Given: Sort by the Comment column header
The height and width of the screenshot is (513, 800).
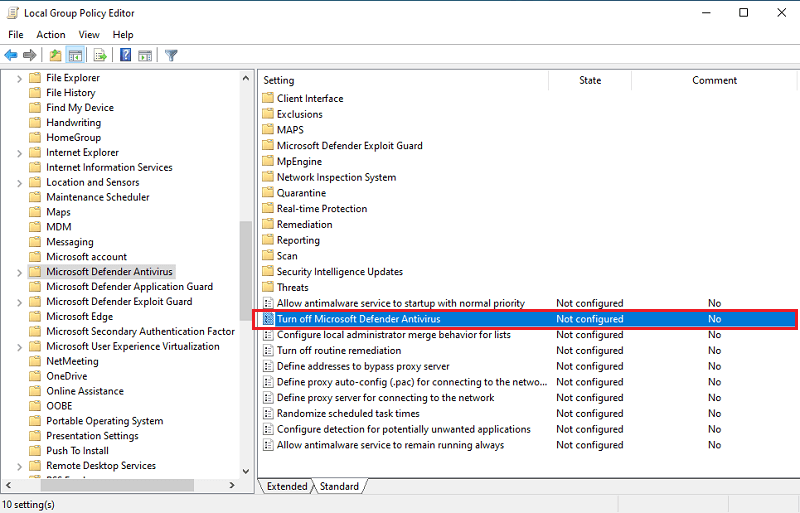Looking at the screenshot, I should (x=714, y=80).
